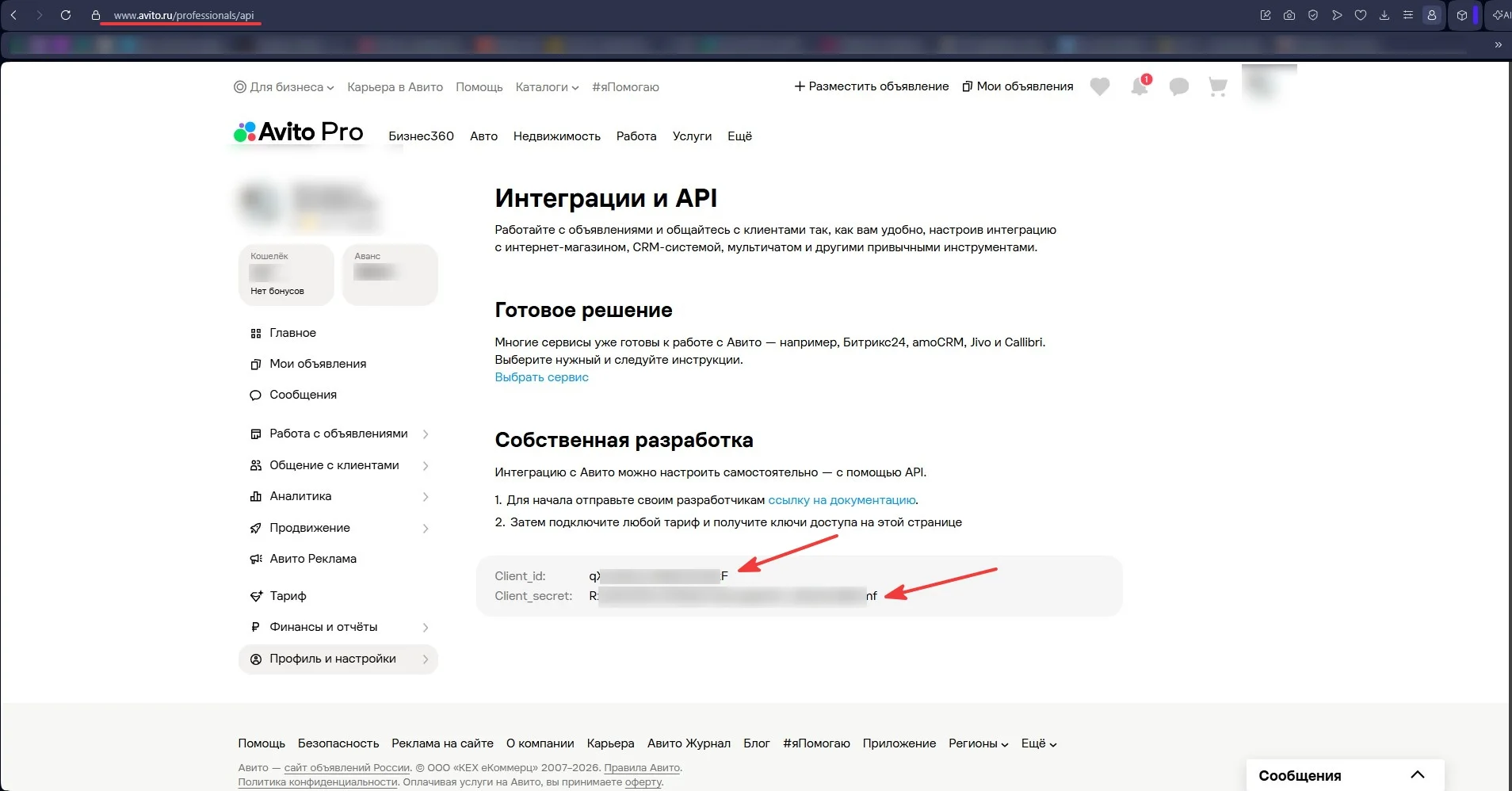Take a snapshot with the camera icon
The image size is (1512, 791).
tap(1289, 15)
